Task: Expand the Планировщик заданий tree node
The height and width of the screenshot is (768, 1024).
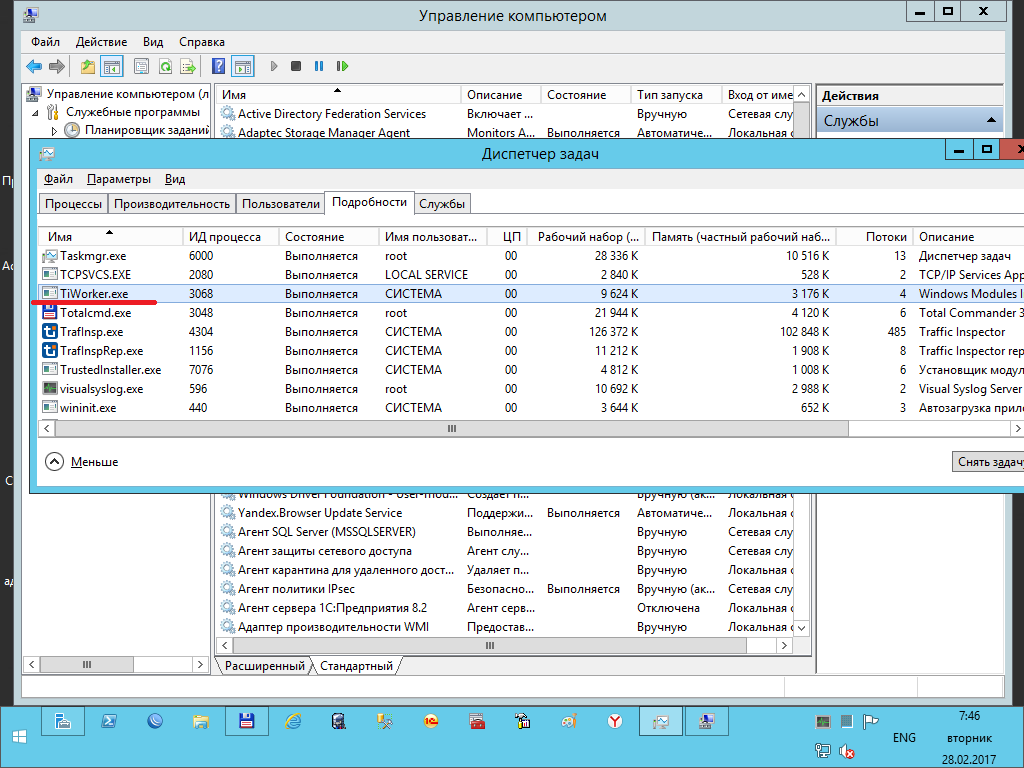Action: click(54, 131)
